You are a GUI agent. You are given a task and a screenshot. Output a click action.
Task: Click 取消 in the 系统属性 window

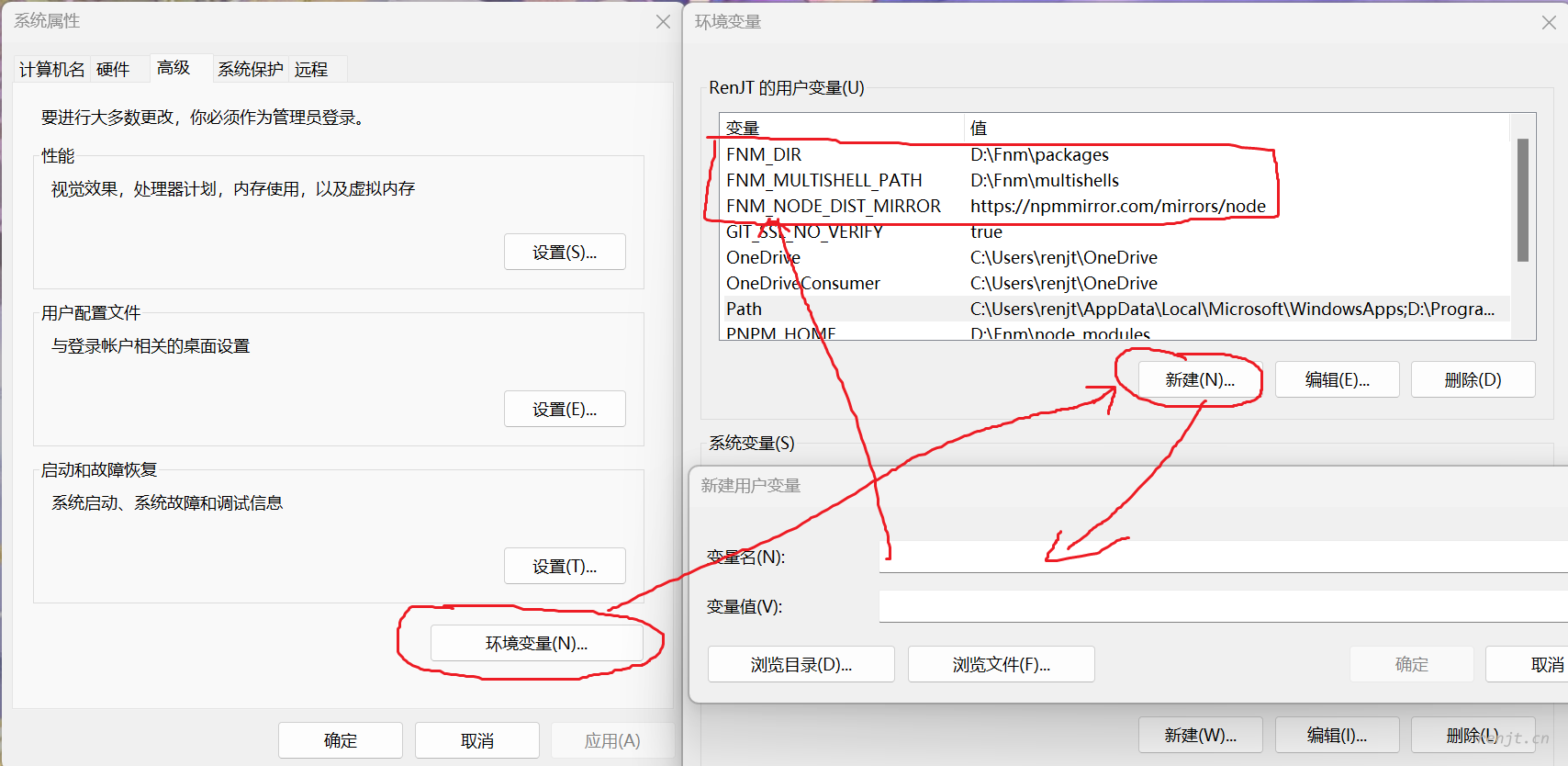pyautogui.click(x=477, y=740)
